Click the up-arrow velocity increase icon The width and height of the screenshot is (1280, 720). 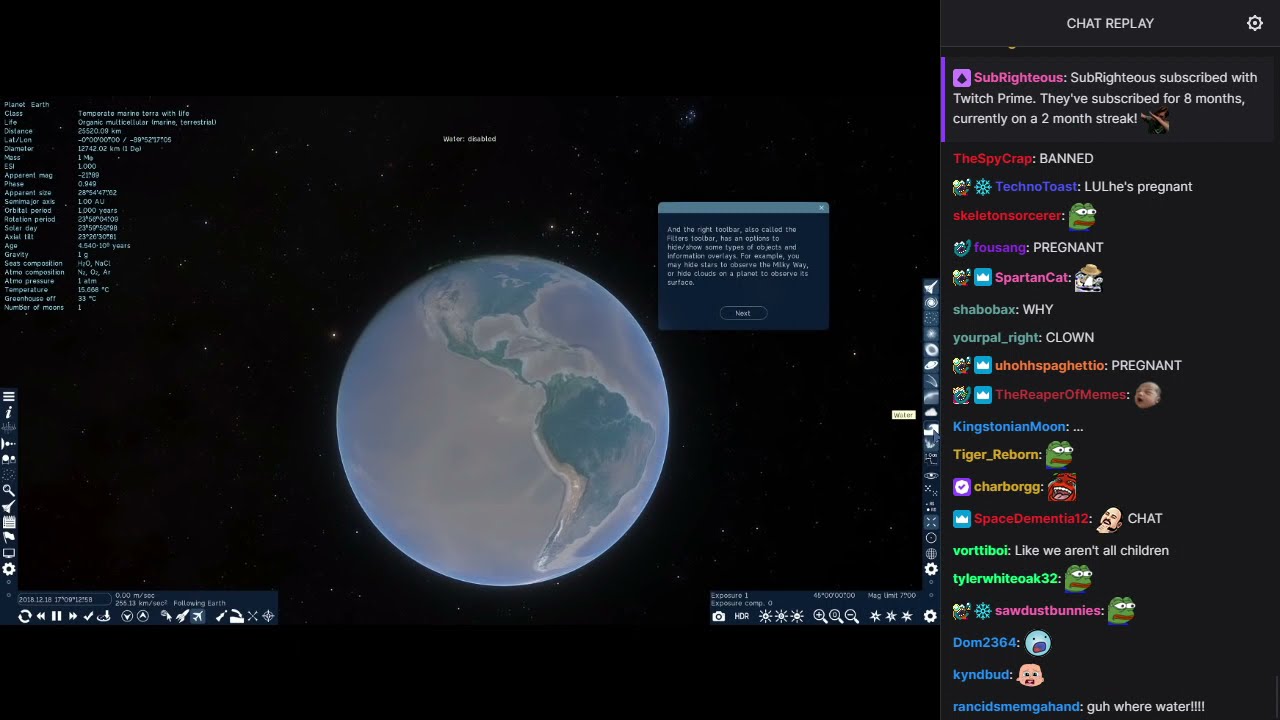pos(142,616)
